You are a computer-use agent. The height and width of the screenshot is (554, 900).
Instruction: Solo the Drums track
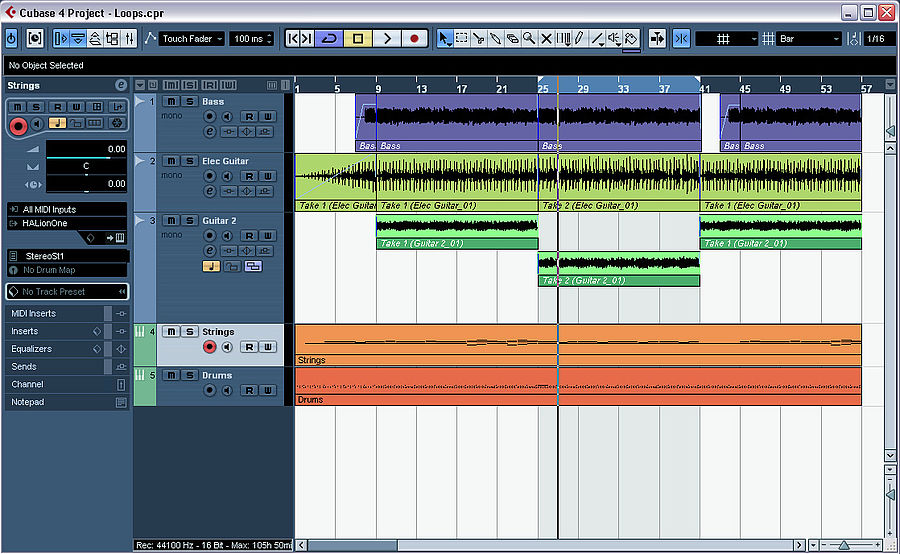pos(189,375)
